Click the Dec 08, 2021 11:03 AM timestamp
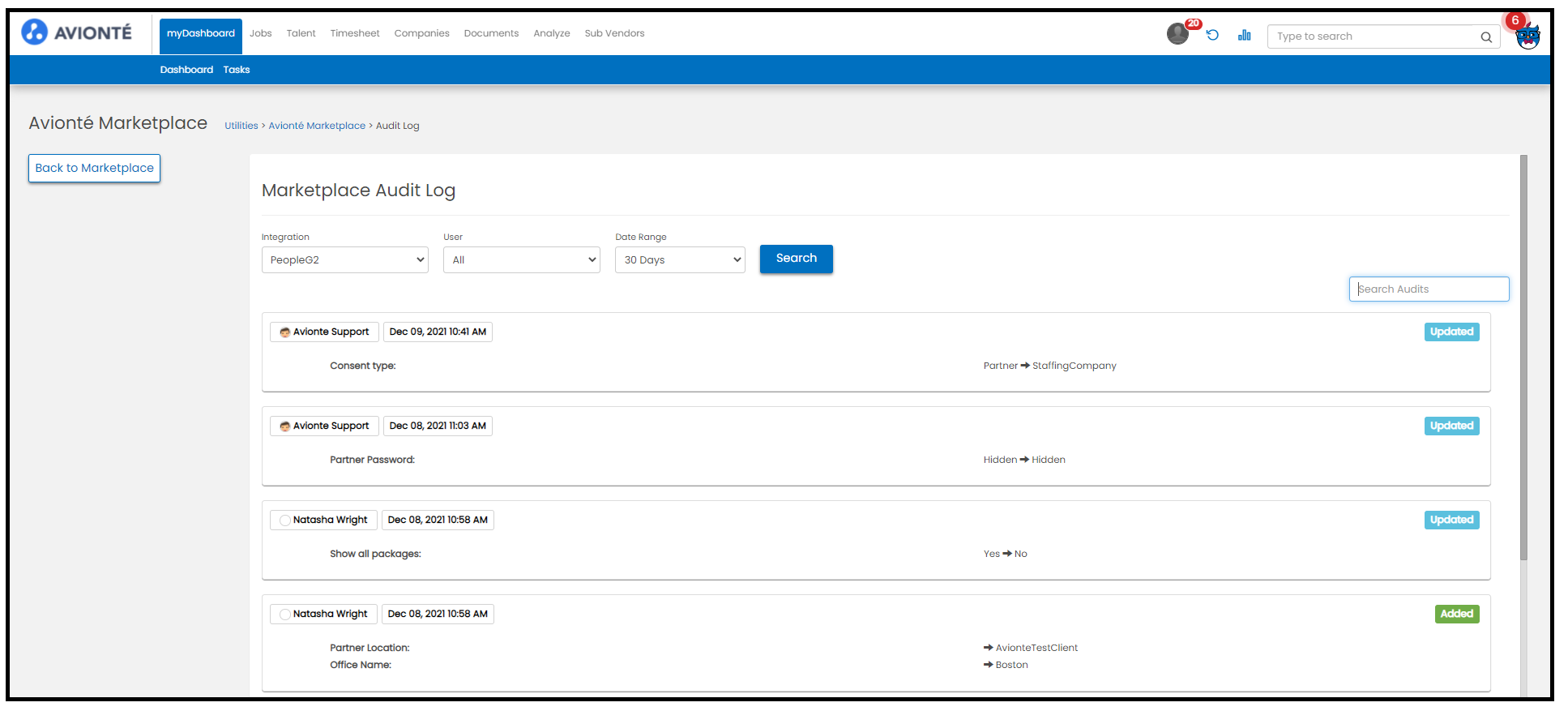The image size is (1568, 711). (438, 426)
